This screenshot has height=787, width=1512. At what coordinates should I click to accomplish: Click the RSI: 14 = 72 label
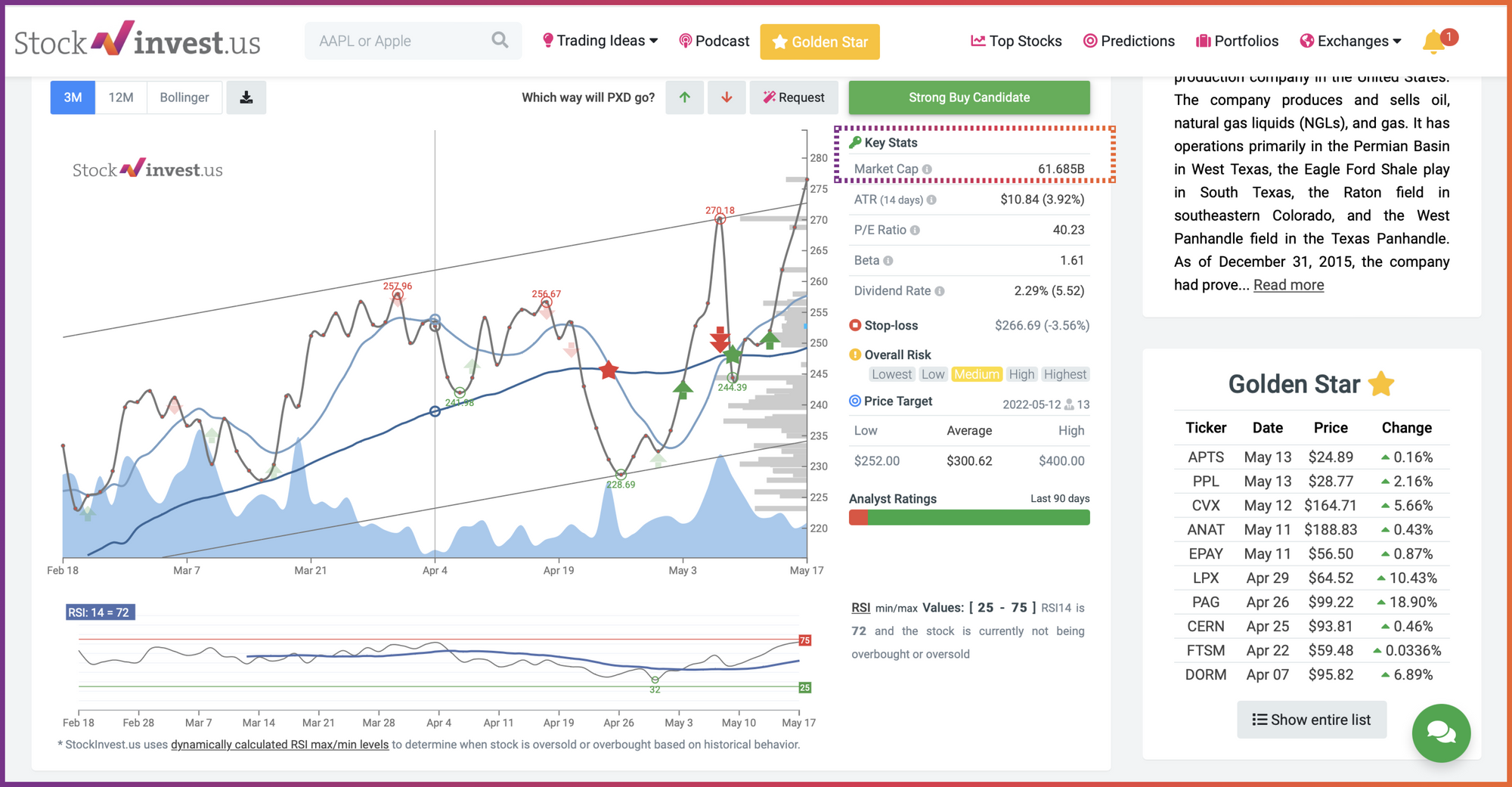[x=100, y=612]
